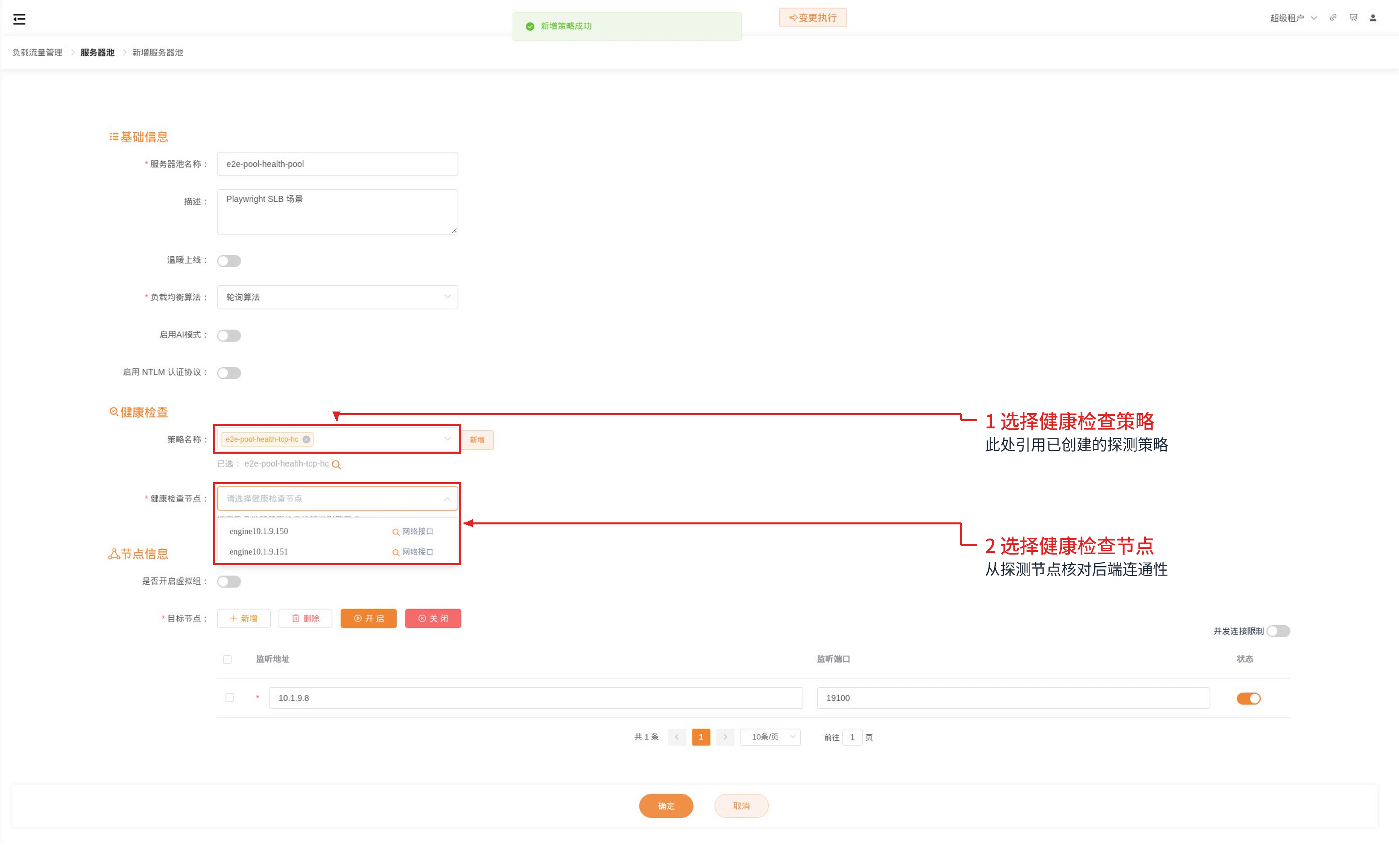Open the 负载均衡算法 dropdown
Screen dimensions: 1399x868
[x=337, y=297]
